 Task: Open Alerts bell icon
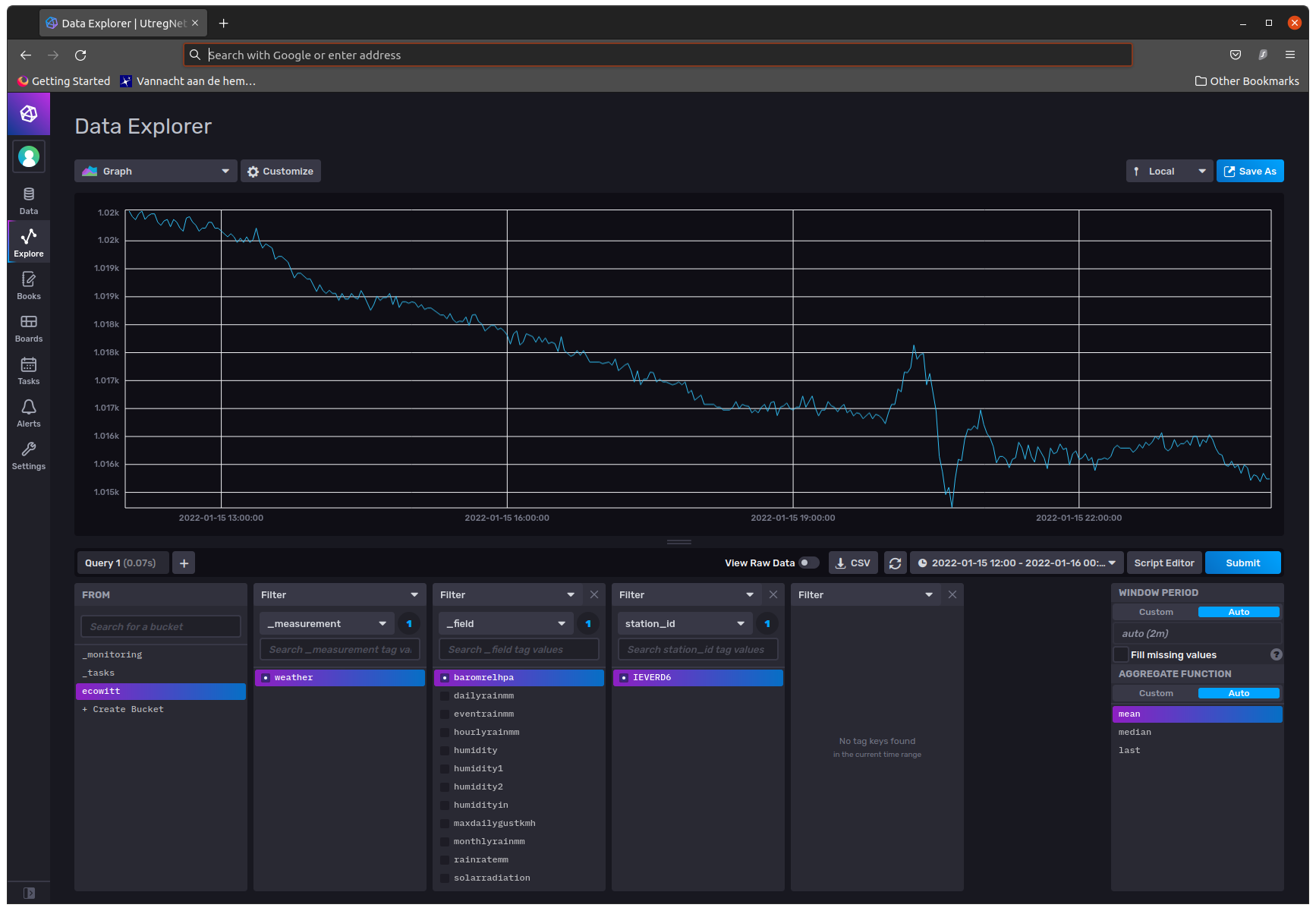click(x=29, y=413)
